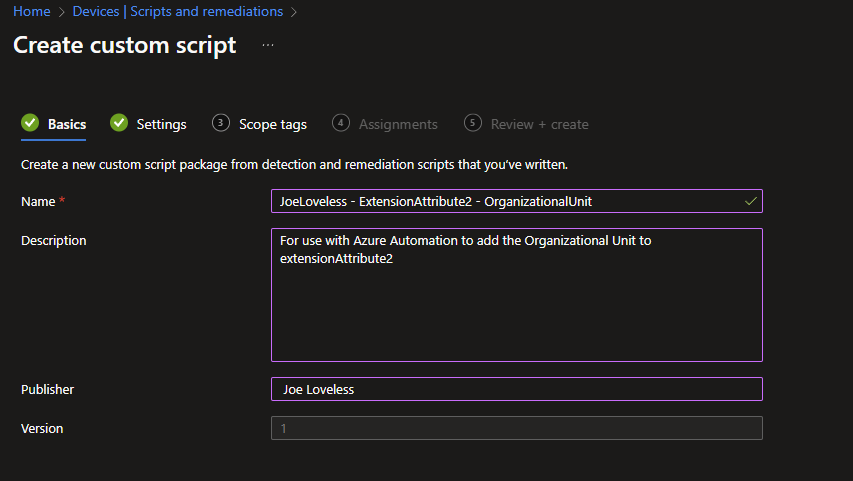853x481 pixels.
Task: Select the Scope tags tab
Action: pos(272,124)
